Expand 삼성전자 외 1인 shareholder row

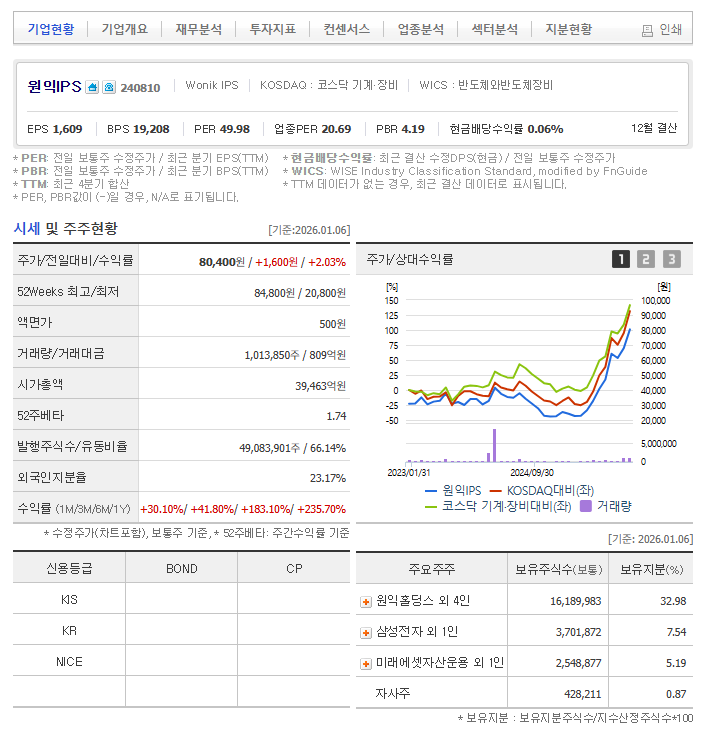click(366, 633)
